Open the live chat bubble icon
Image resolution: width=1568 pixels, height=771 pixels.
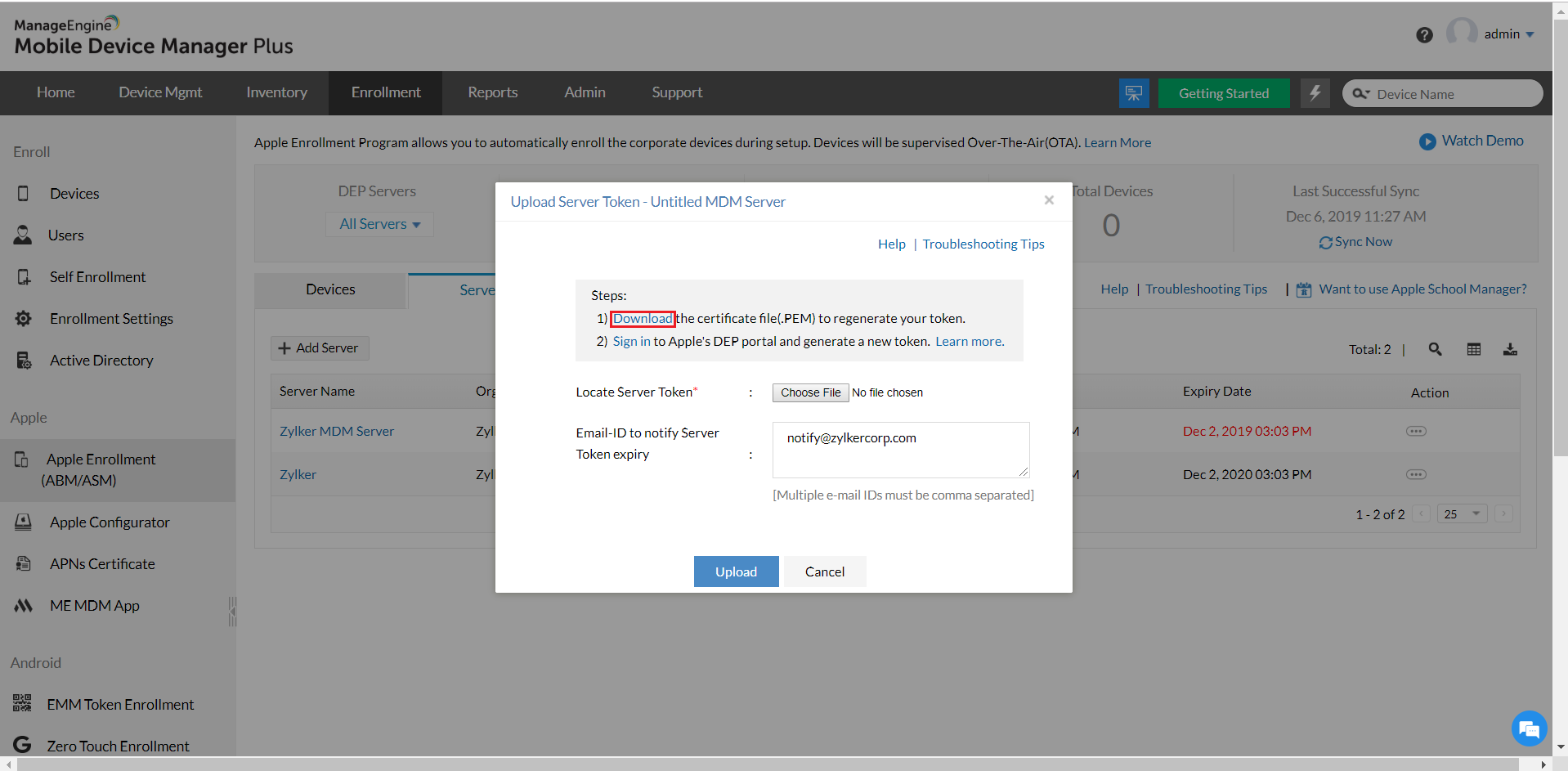1530,728
